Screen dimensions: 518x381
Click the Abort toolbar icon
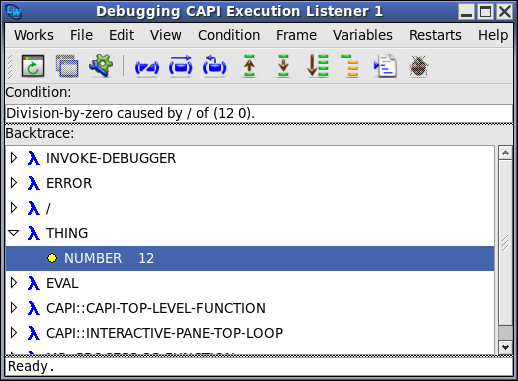click(x=147, y=68)
